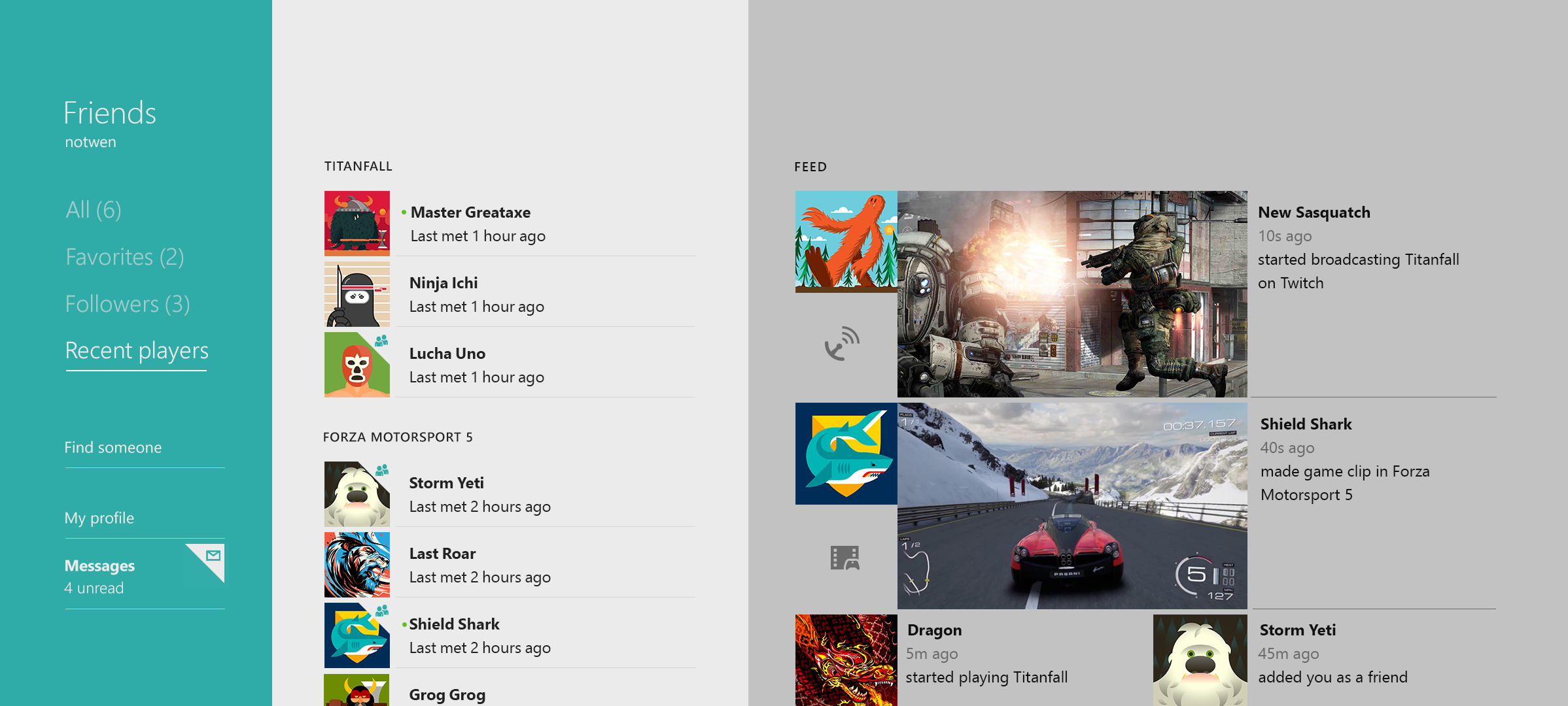The width and height of the screenshot is (1568, 706).
Task: Click the Messages envelope icon
Action: pyautogui.click(x=213, y=556)
